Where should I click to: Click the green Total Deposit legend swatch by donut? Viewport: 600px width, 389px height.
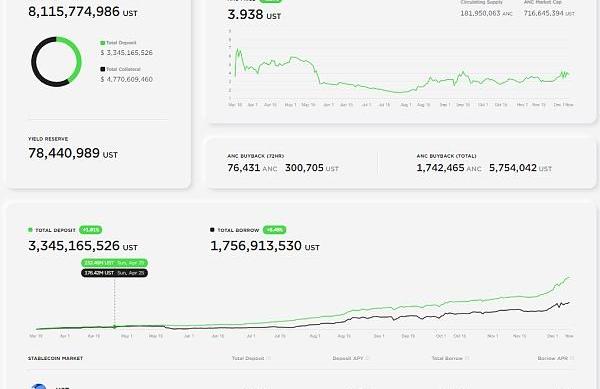(103, 43)
